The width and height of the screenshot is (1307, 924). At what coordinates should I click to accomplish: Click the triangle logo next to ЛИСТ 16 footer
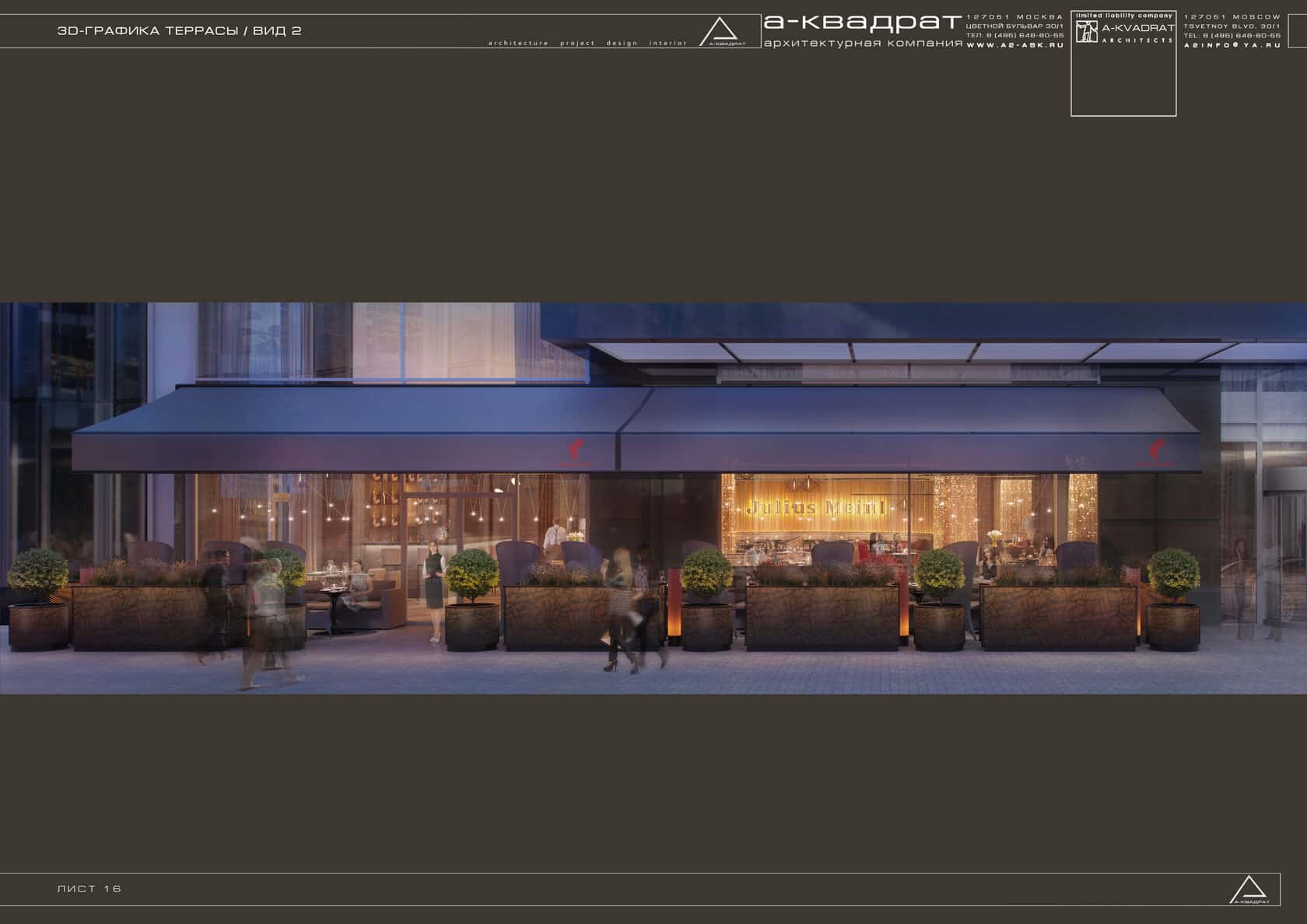click(1250, 890)
